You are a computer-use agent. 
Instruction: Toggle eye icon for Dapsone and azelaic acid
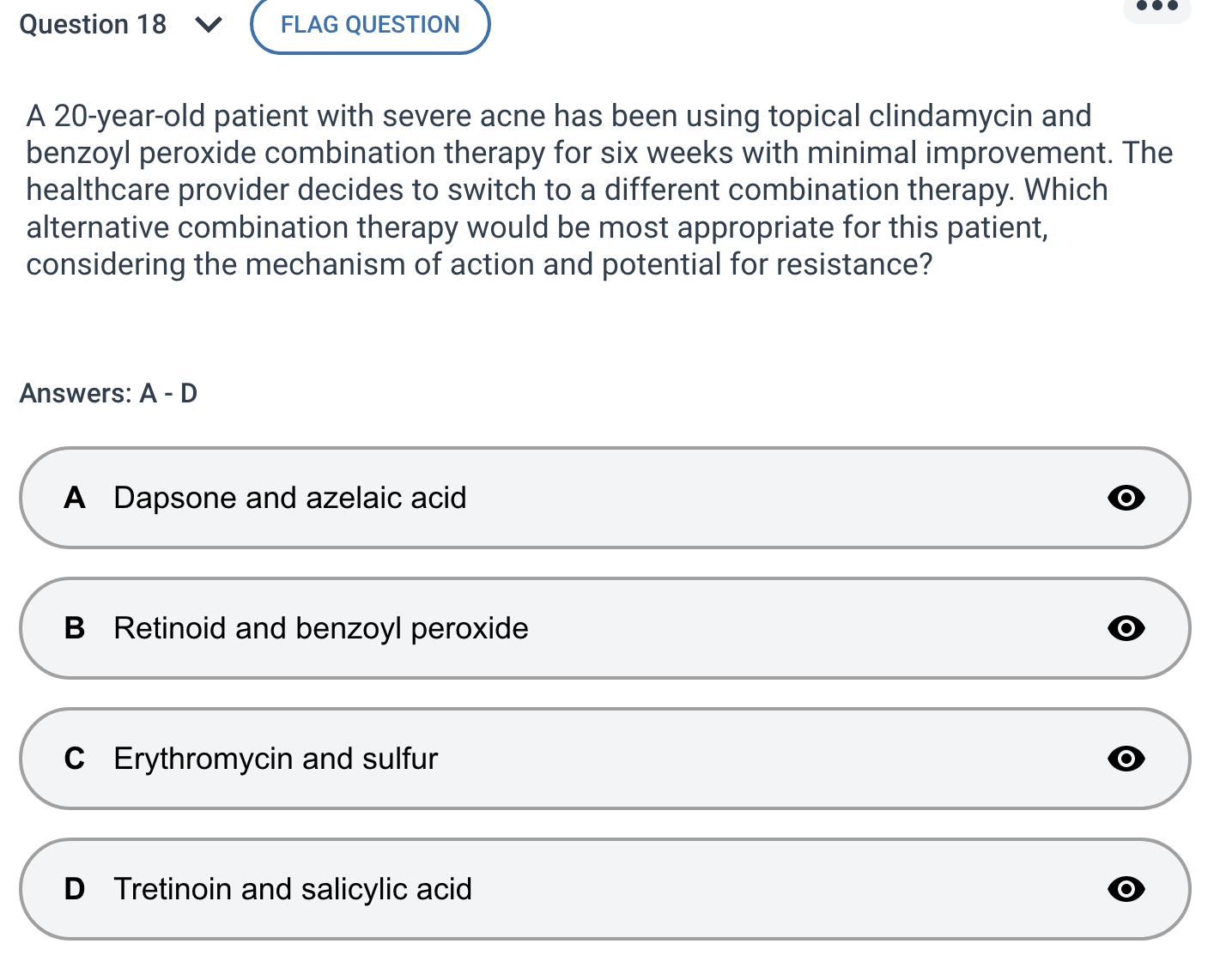point(1126,498)
